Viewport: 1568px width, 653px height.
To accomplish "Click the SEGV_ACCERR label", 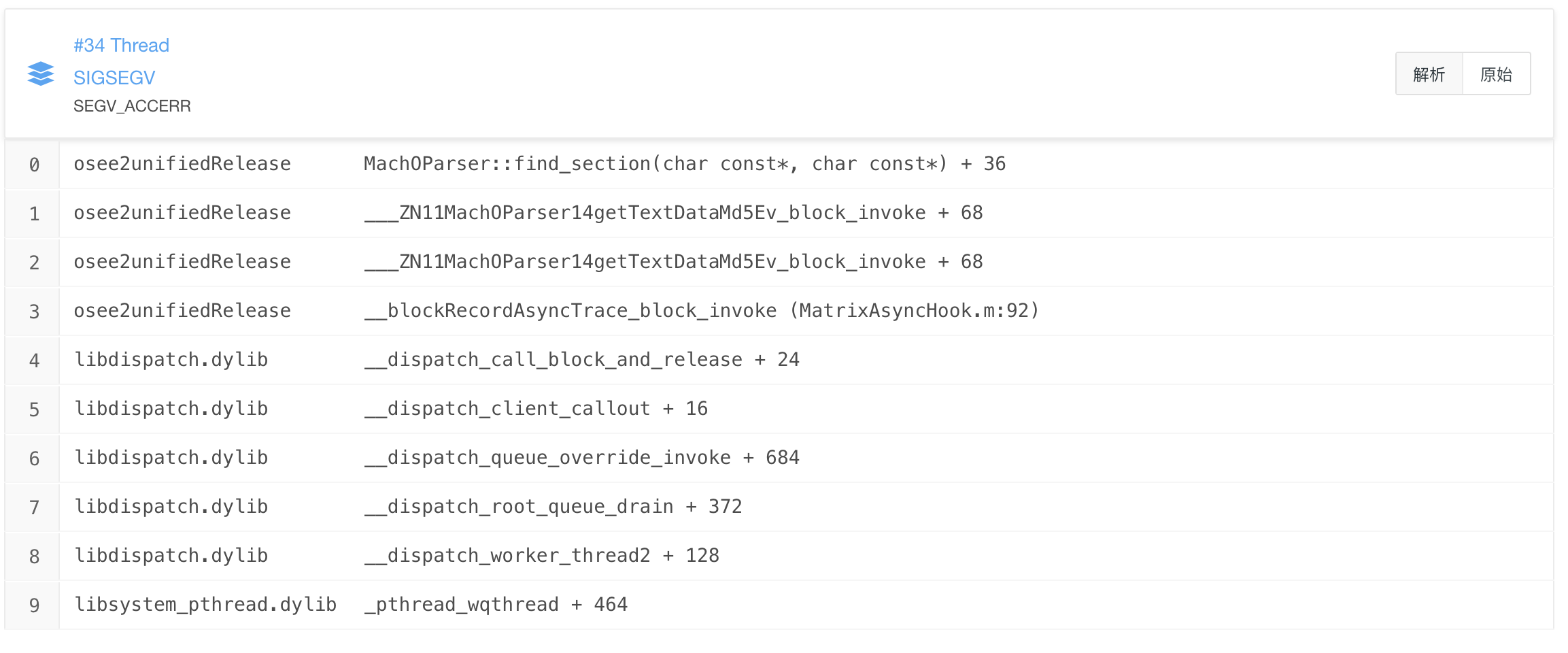I will tap(132, 106).
